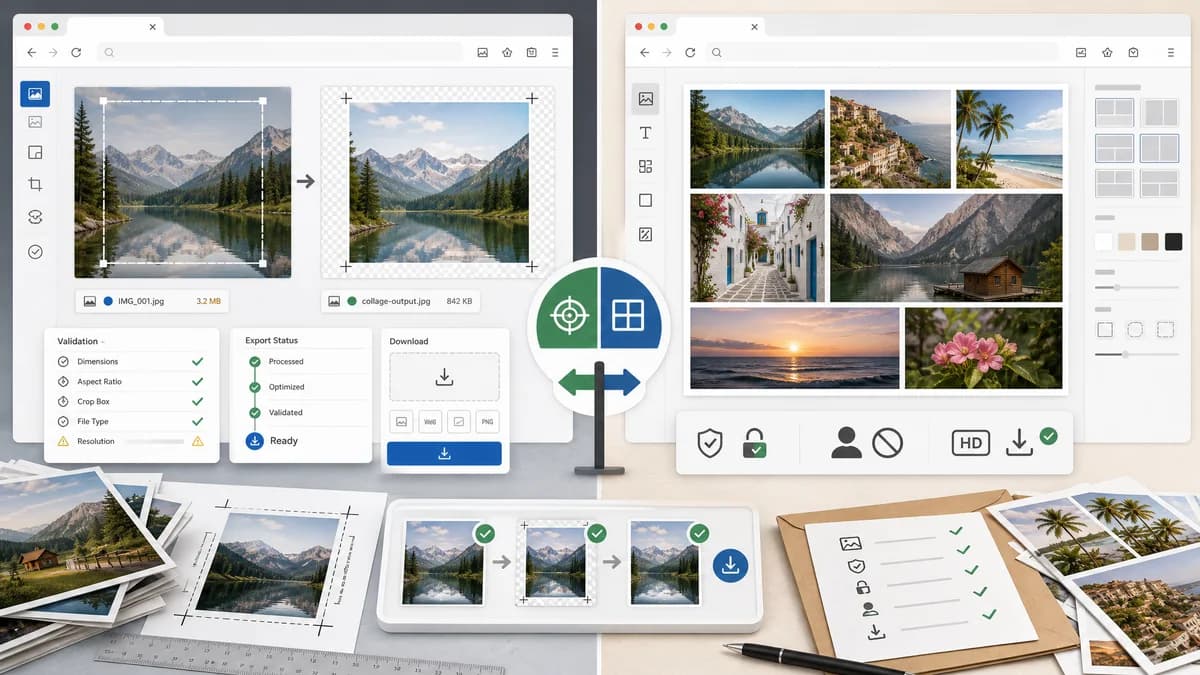Select the active image tool in crop editor sidebar
The height and width of the screenshot is (675, 1200).
35,94
